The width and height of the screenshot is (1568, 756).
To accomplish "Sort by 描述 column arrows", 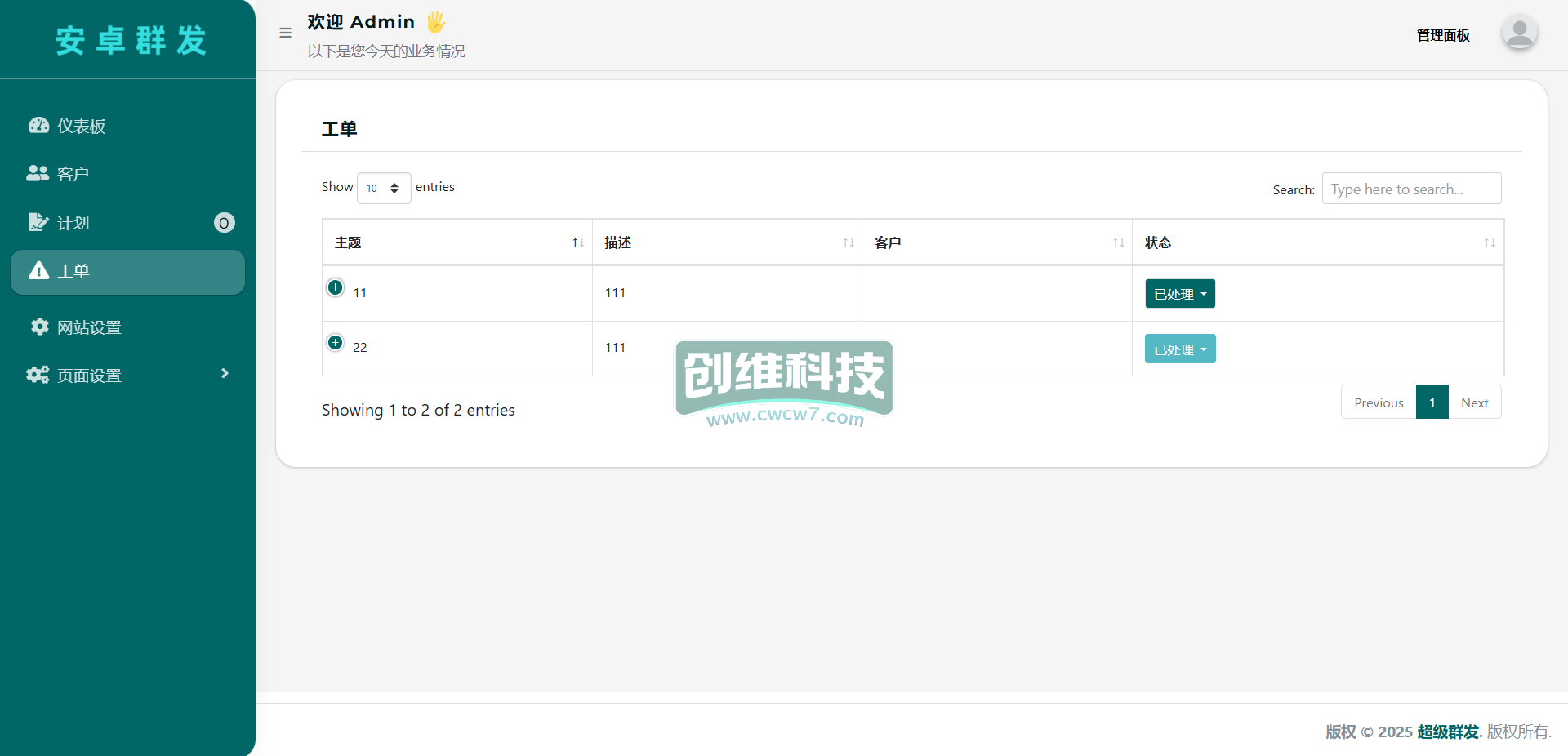I will pyautogui.click(x=848, y=243).
